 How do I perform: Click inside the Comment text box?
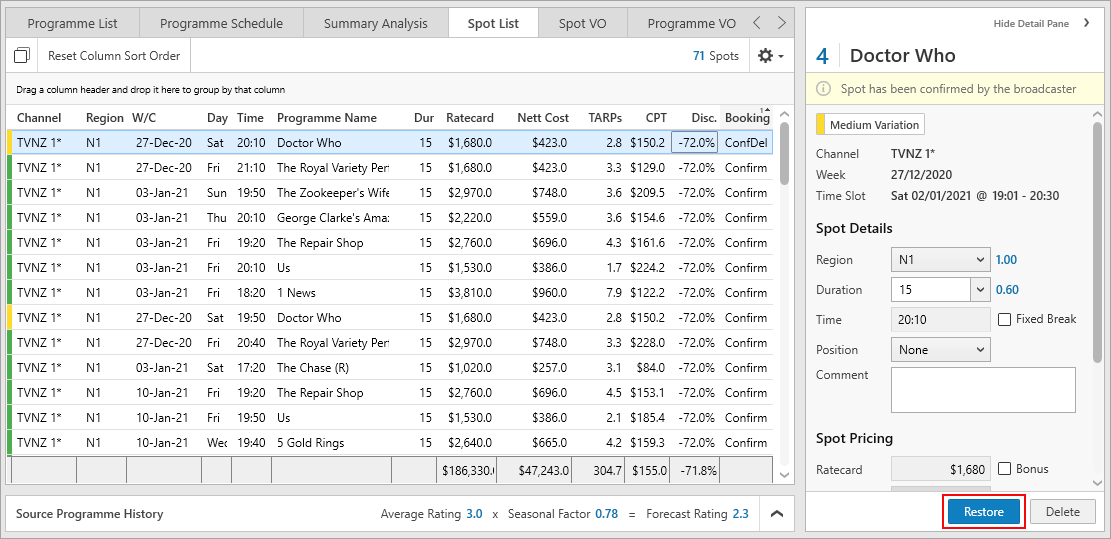click(983, 390)
